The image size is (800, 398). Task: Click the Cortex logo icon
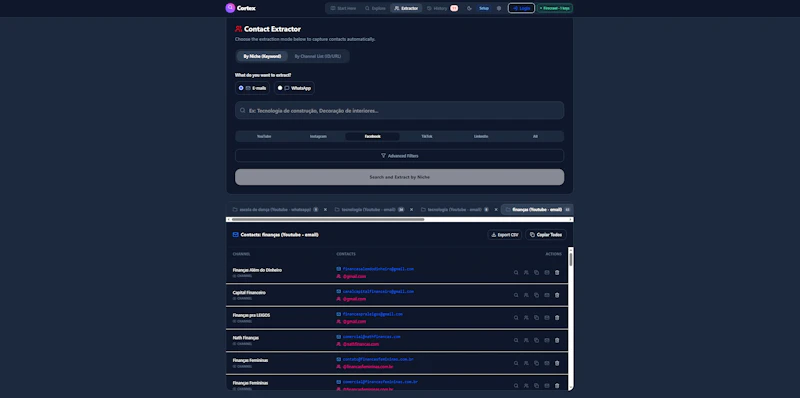coord(230,8)
